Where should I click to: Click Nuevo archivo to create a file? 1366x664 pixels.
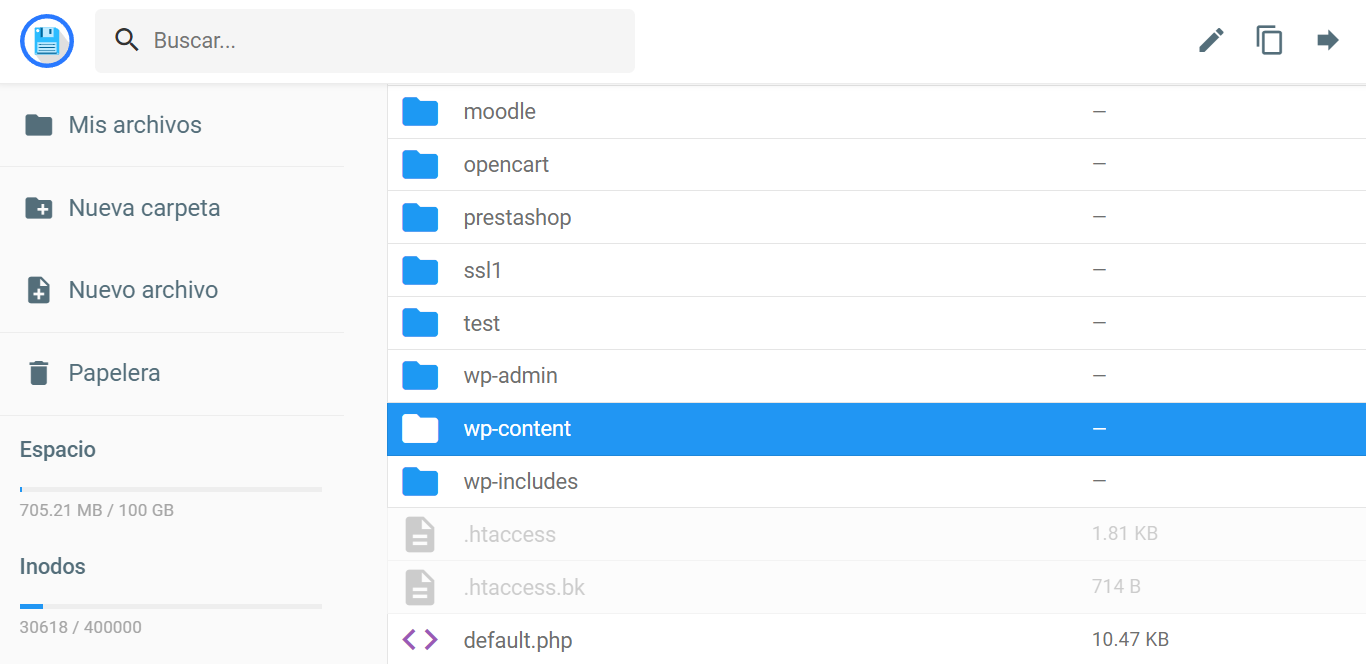pyautogui.click(x=143, y=290)
